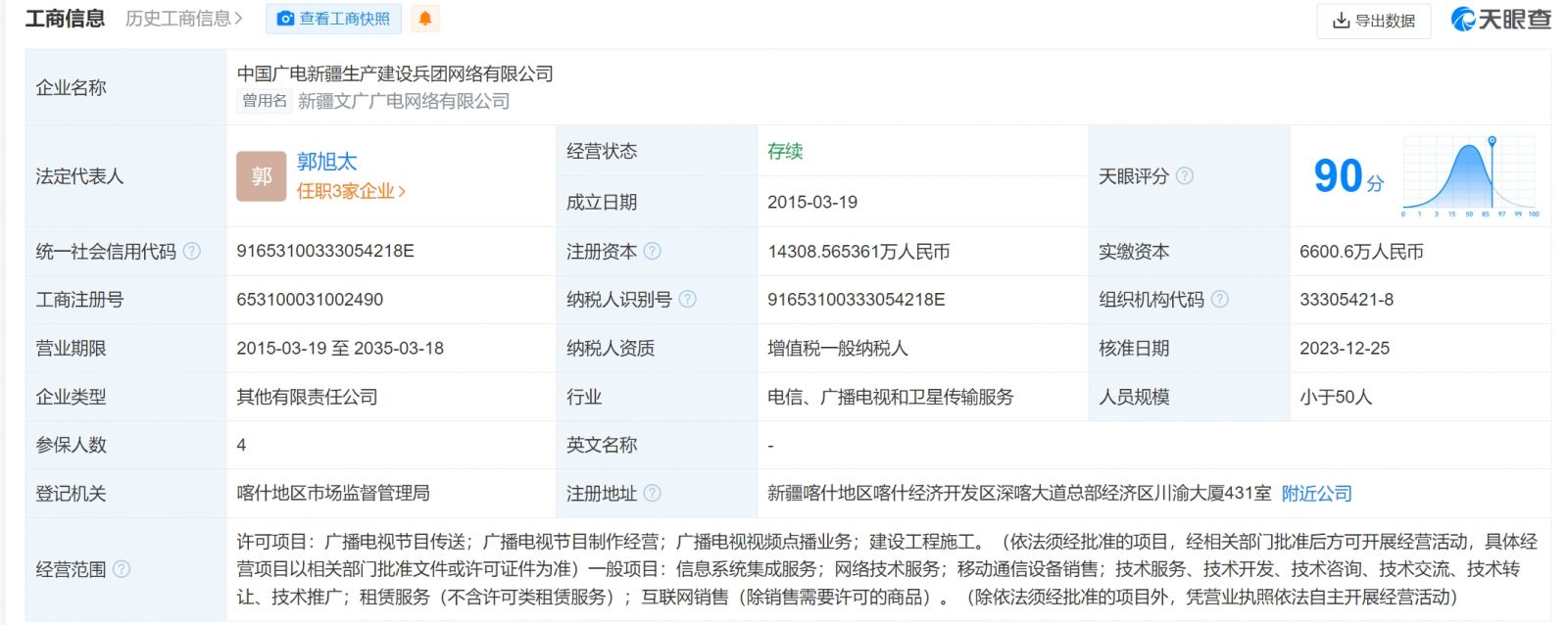
Task: Expand 任职3家企业 list
Action: coord(351,191)
